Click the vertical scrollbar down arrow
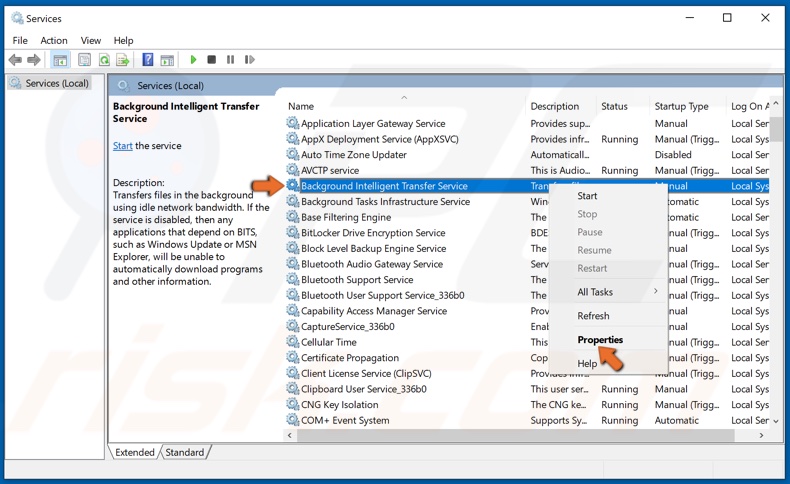Viewport: 790px width, 484px height. click(776, 421)
